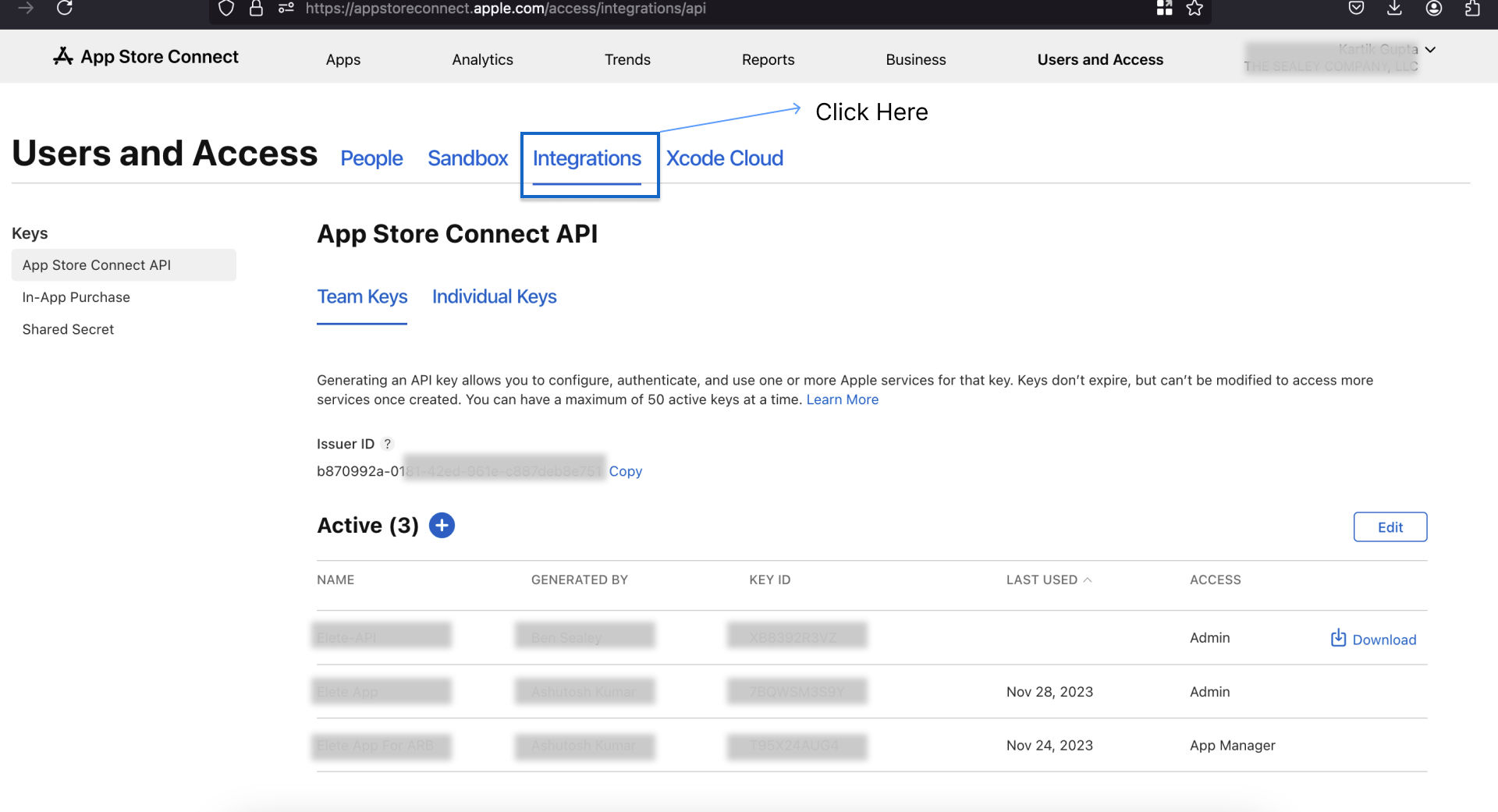Click the lock icon in address bar
The height and width of the screenshot is (812, 1498).
(256, 9)
